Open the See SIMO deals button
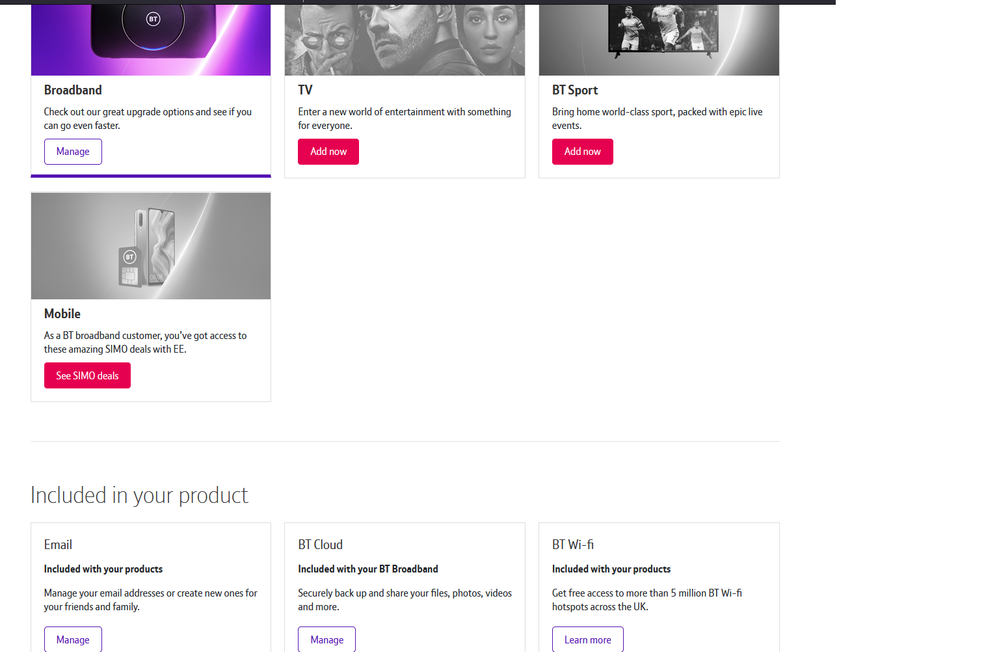This screenshot has width=999, height=652. tap(87, 376)
